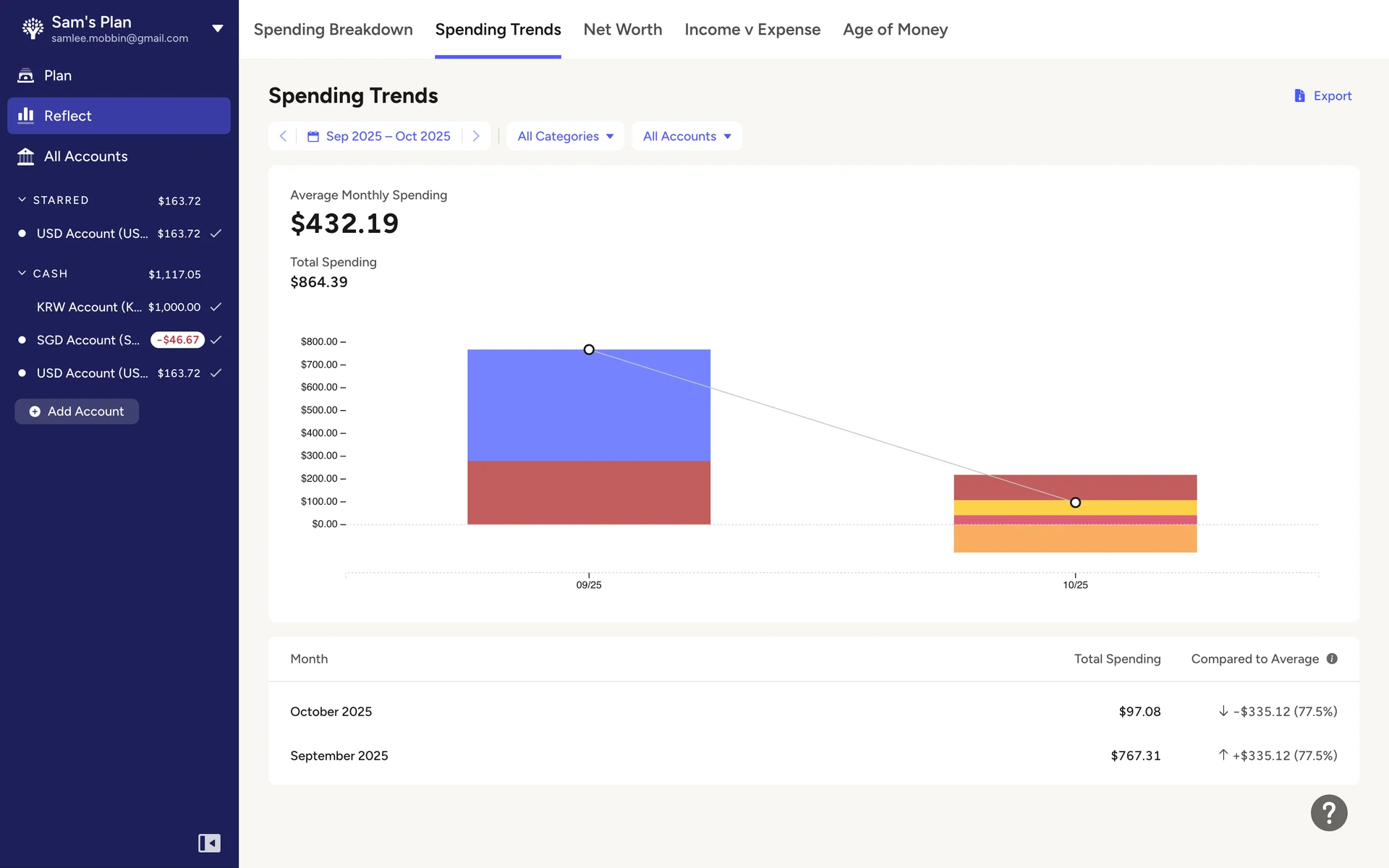This screenshot has height=868, width=1389.
Task: Collapse the STARRED accounts section
Action: tap(22, 200)
